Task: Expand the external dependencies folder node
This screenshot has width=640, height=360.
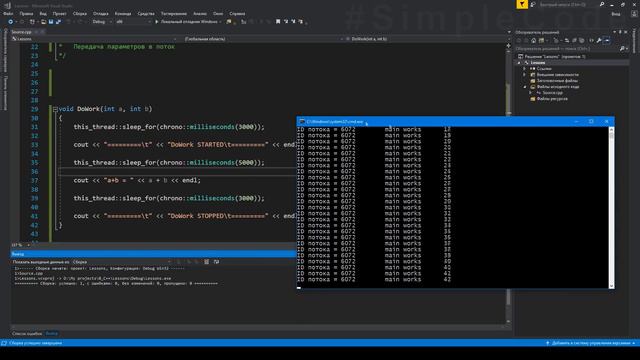Action: [x=525, y=75]
